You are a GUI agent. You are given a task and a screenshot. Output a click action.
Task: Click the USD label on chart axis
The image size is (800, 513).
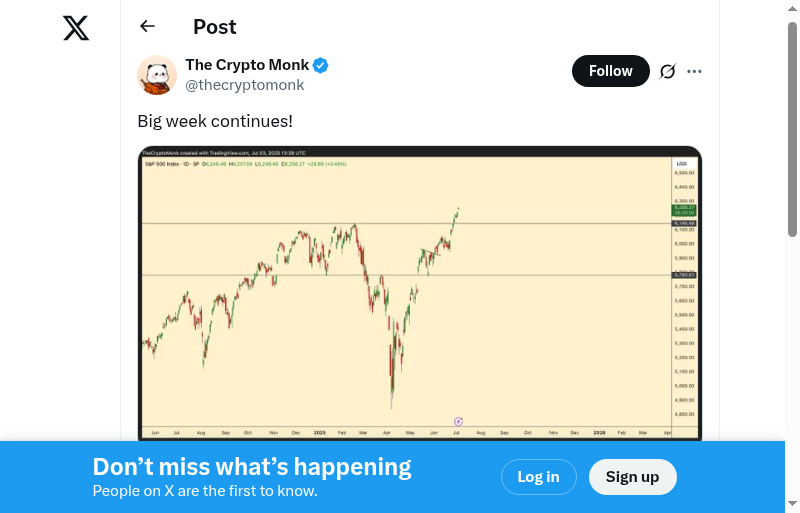681,163
